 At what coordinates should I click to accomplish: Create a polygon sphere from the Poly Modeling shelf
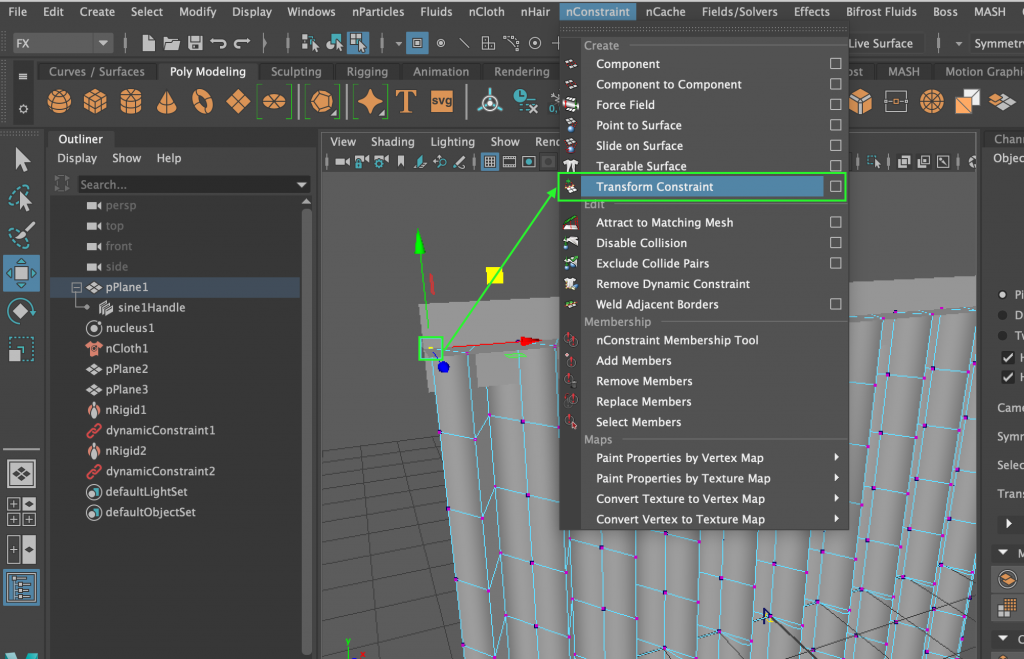pyautogui.click(x=58, y=101)
